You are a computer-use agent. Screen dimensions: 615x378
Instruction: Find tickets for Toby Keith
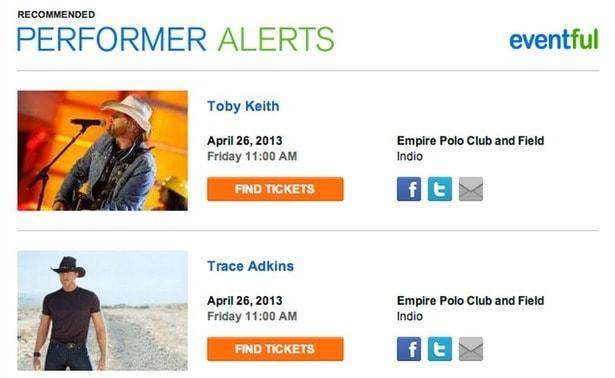275,189
